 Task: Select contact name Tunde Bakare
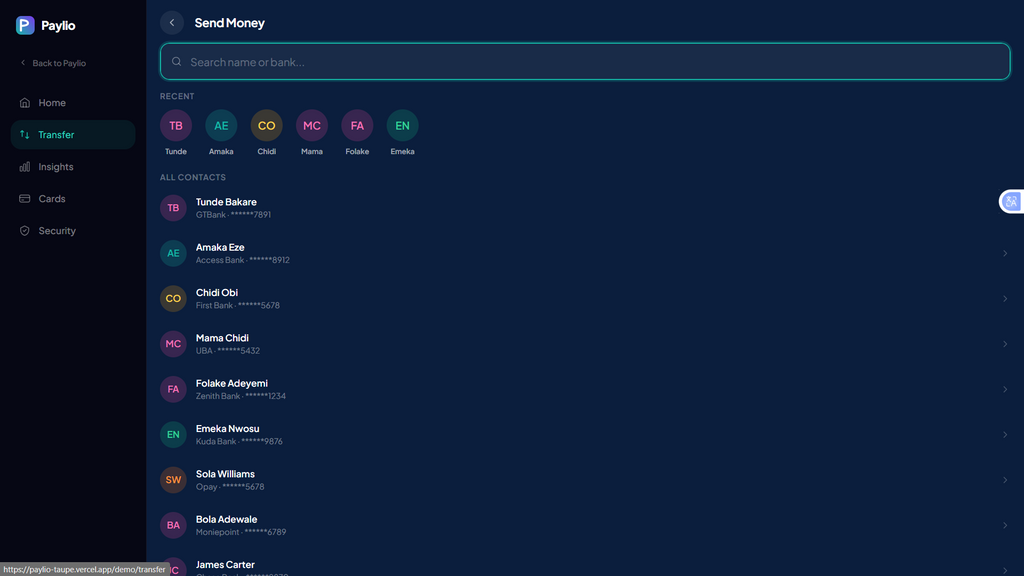pos(226,202)
